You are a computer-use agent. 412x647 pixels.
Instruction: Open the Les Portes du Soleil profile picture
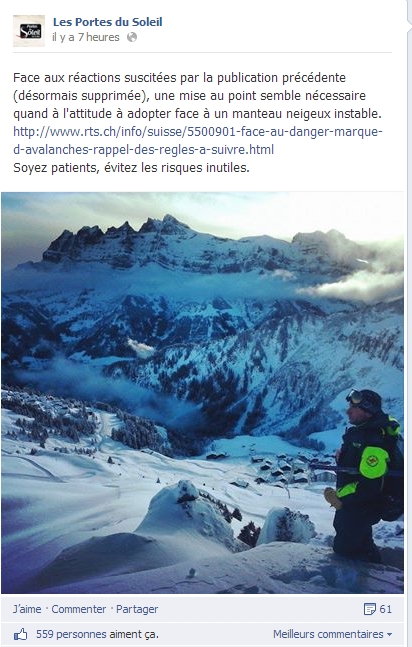(x=28, y=31)
